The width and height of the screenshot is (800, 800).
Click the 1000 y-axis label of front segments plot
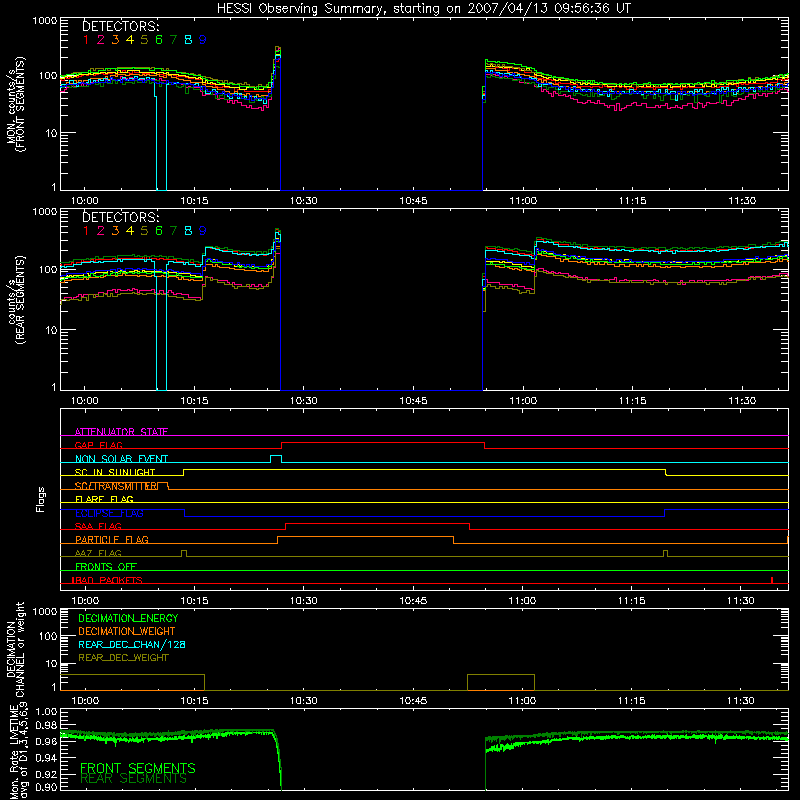45,21
